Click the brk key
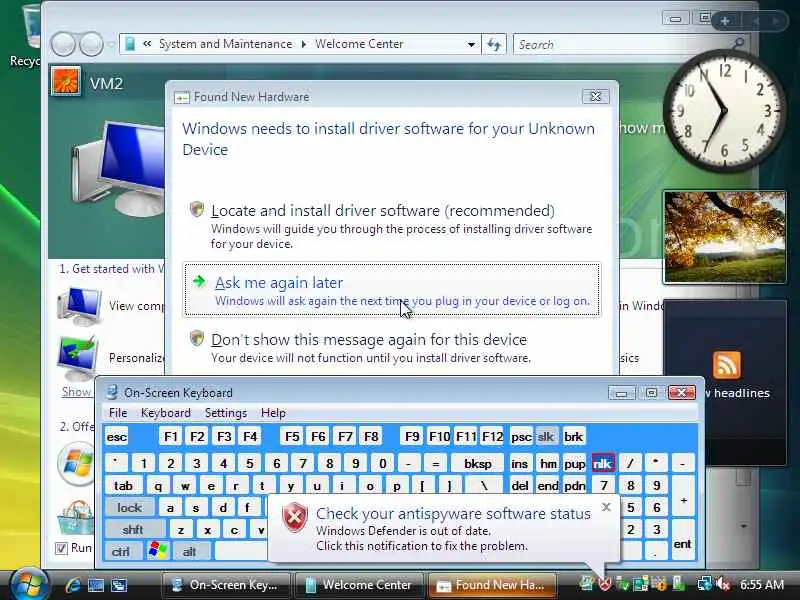The height and width of the screenshot is (600, 800). pyautogui.click(x=573, y=437)
